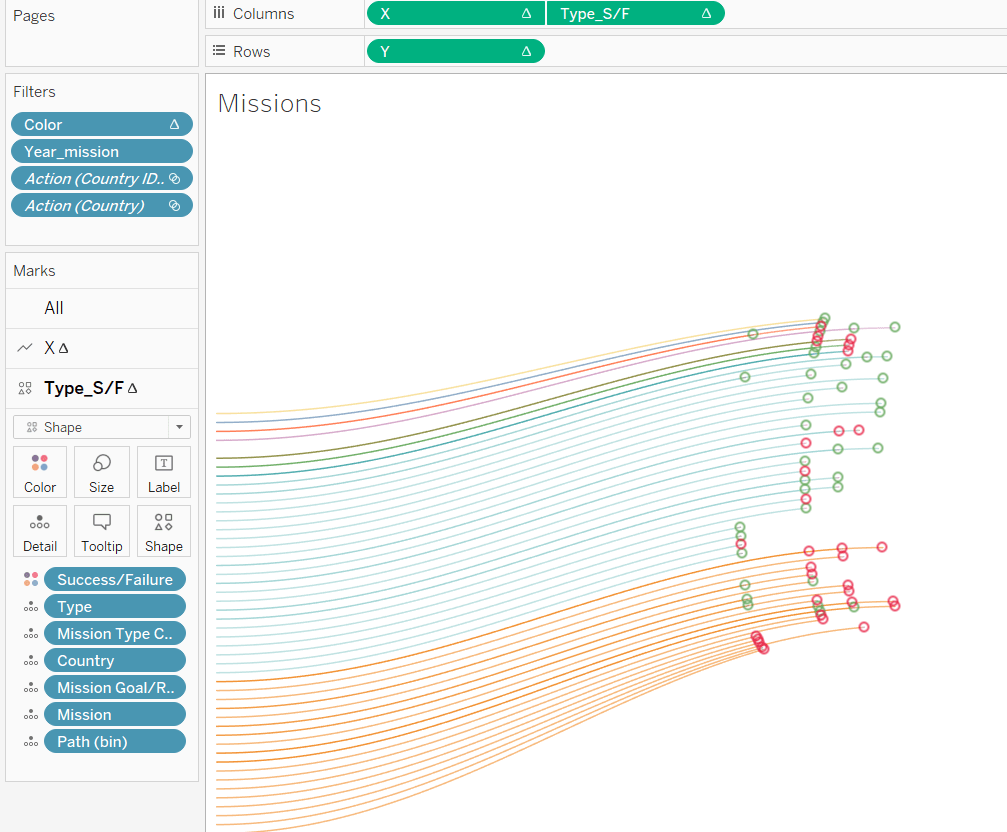This screenshot has width=1007, height=832.
Task: Open the Size mark property
Action: click(x=101, y=472)
